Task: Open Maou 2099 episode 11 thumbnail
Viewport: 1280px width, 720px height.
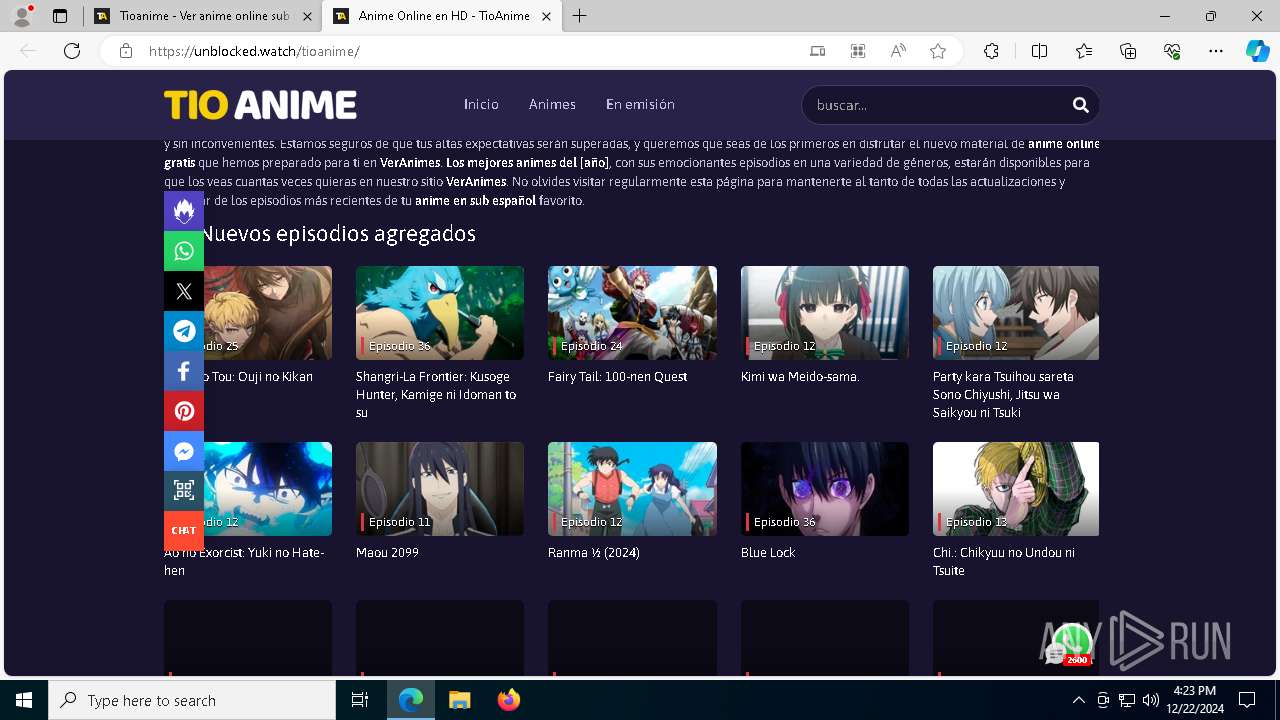Action: (x=440, y=489)
